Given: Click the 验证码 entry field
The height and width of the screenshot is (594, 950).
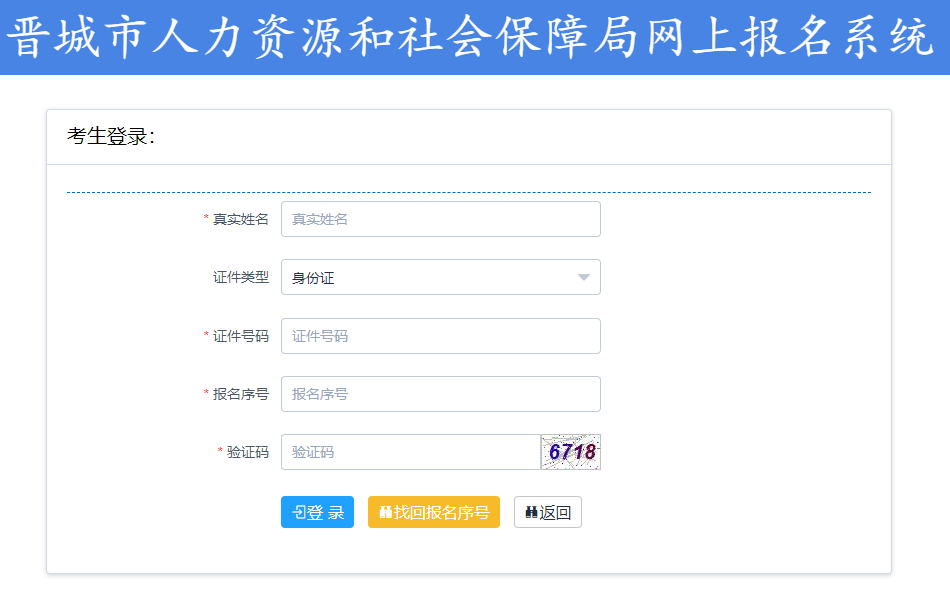Looking at the screenshot, I should pos(410,452).
